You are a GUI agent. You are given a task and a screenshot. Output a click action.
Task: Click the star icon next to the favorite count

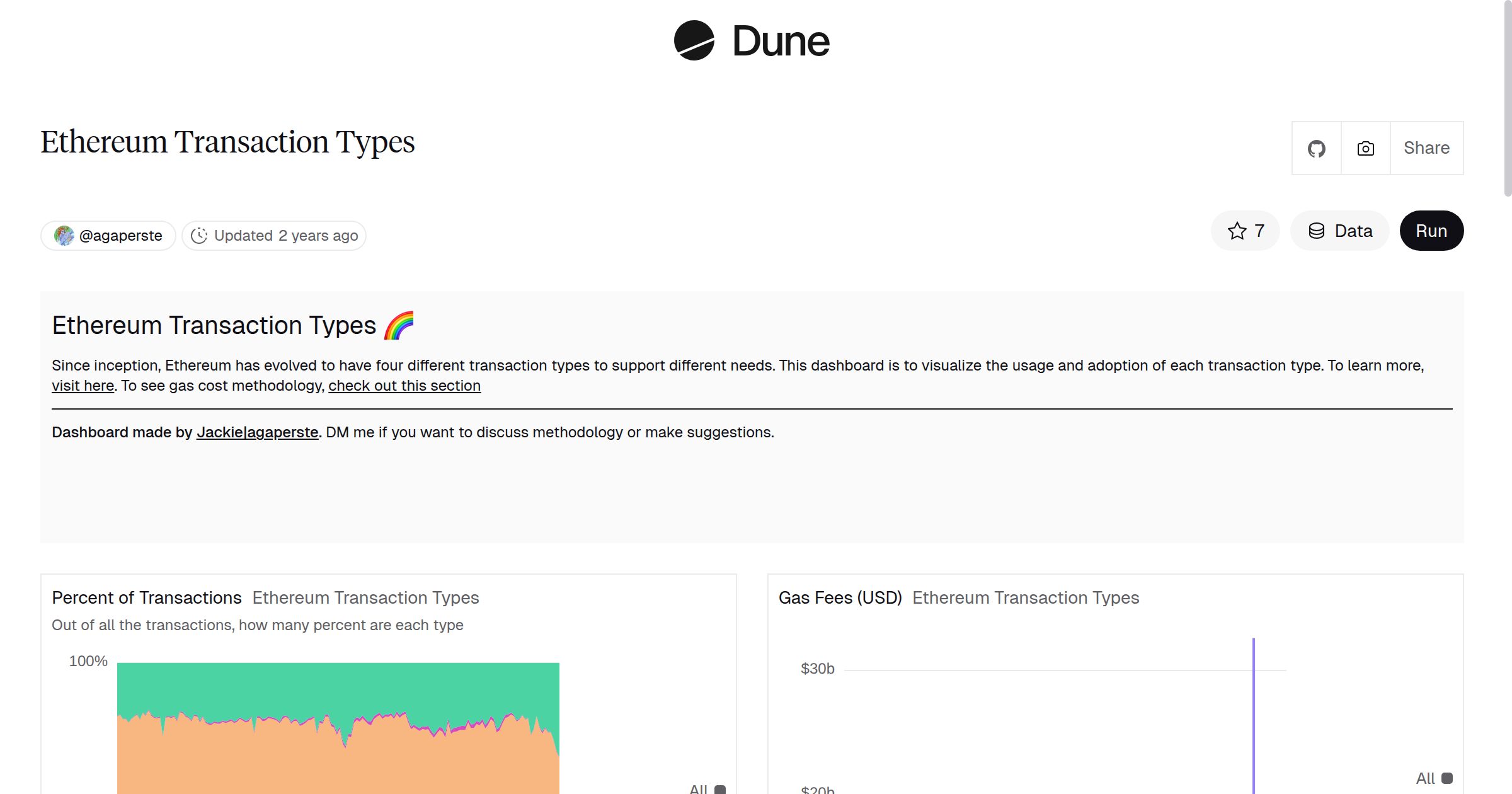(1237, 231)
